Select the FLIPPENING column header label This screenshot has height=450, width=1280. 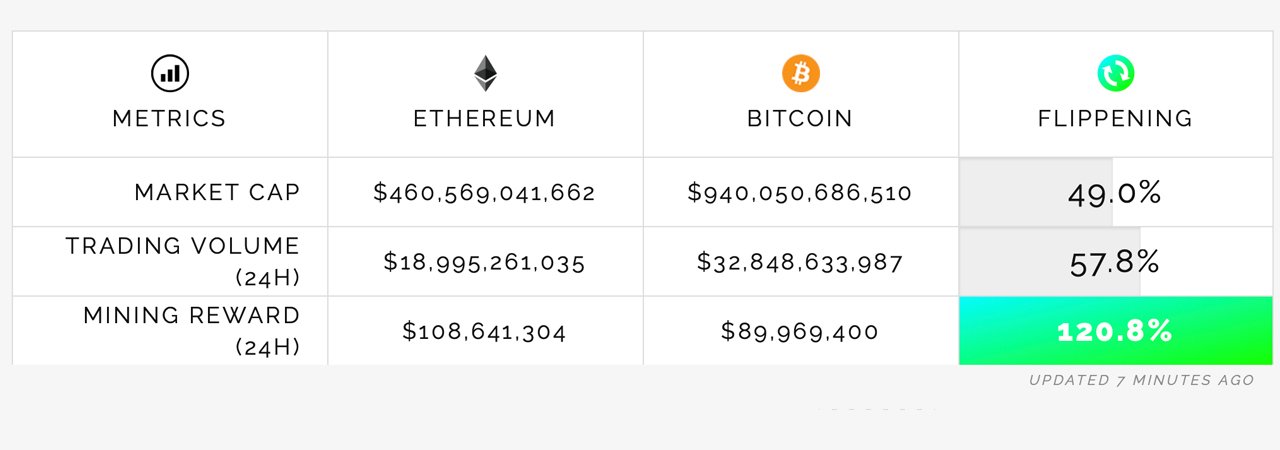pyautogui.click(x=1115, y=119)
